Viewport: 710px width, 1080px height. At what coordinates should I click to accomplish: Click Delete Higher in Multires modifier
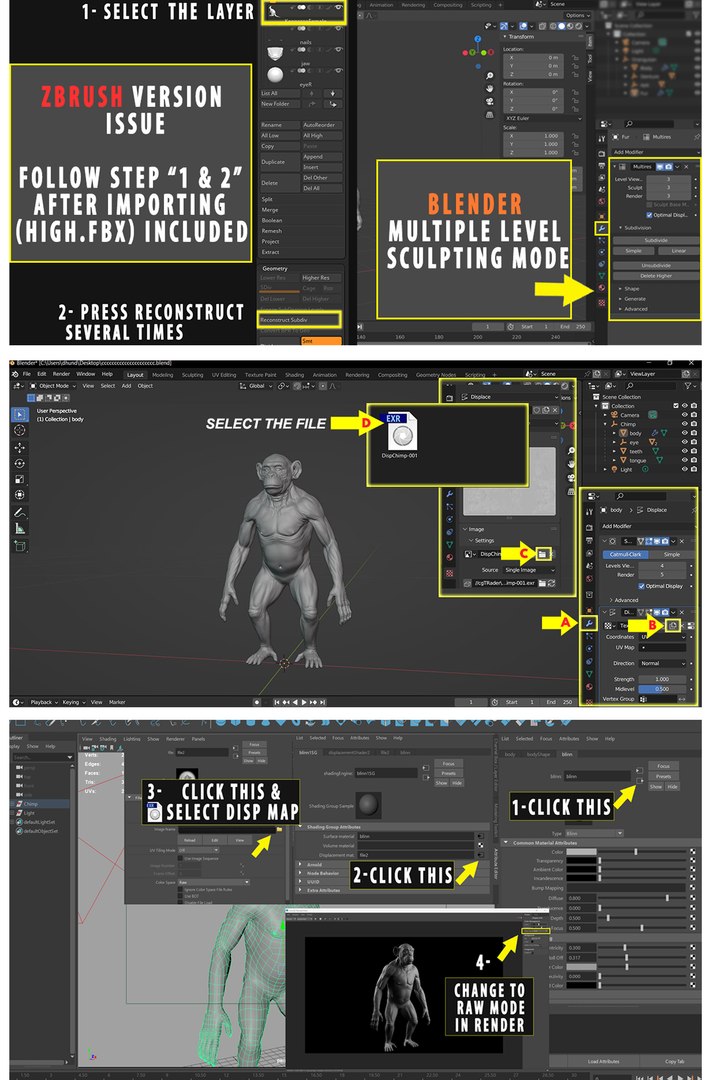tap(655, 276)
